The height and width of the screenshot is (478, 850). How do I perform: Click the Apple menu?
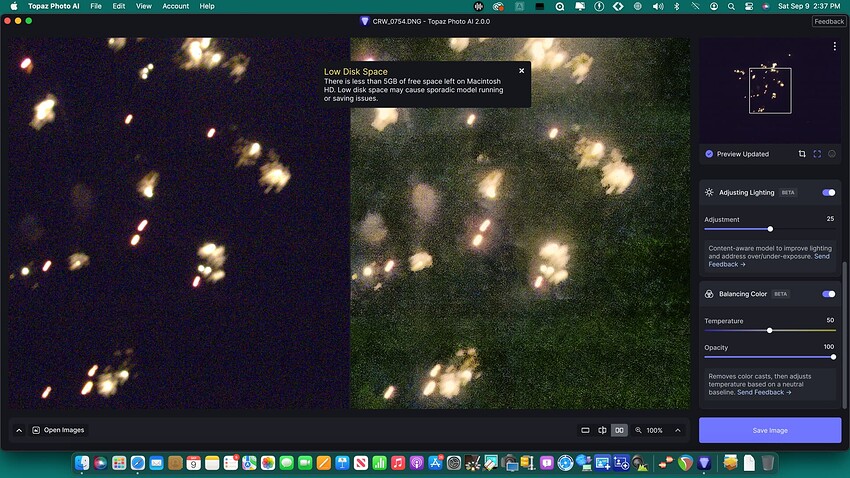pos(14,7)
